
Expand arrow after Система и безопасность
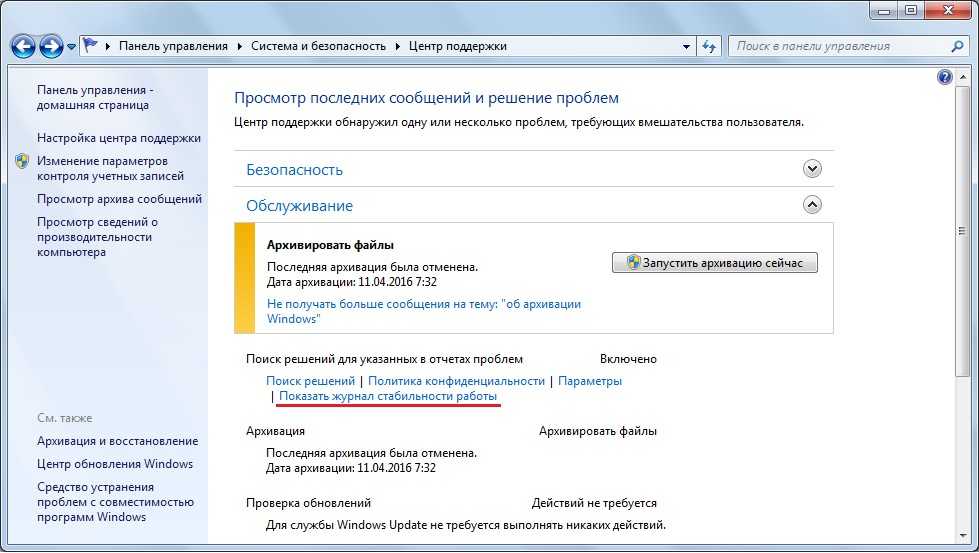click(x=398, y=46)
